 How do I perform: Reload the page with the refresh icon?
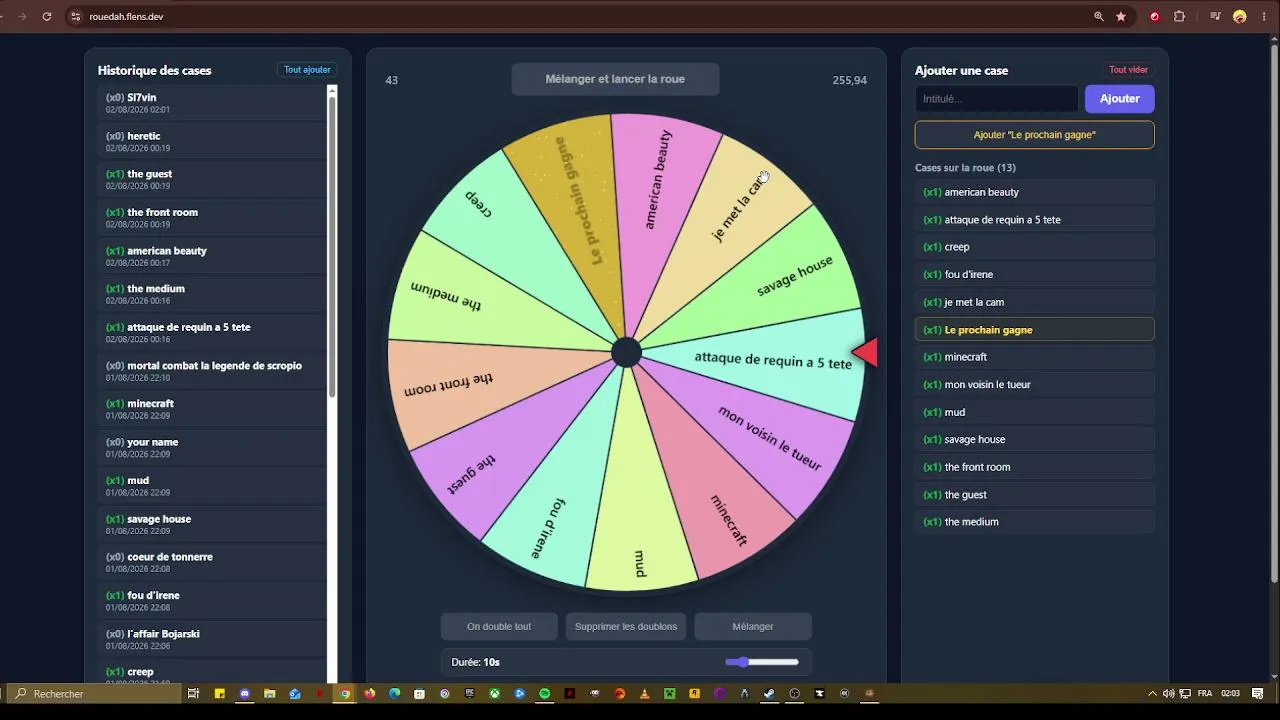coord(46,16)
